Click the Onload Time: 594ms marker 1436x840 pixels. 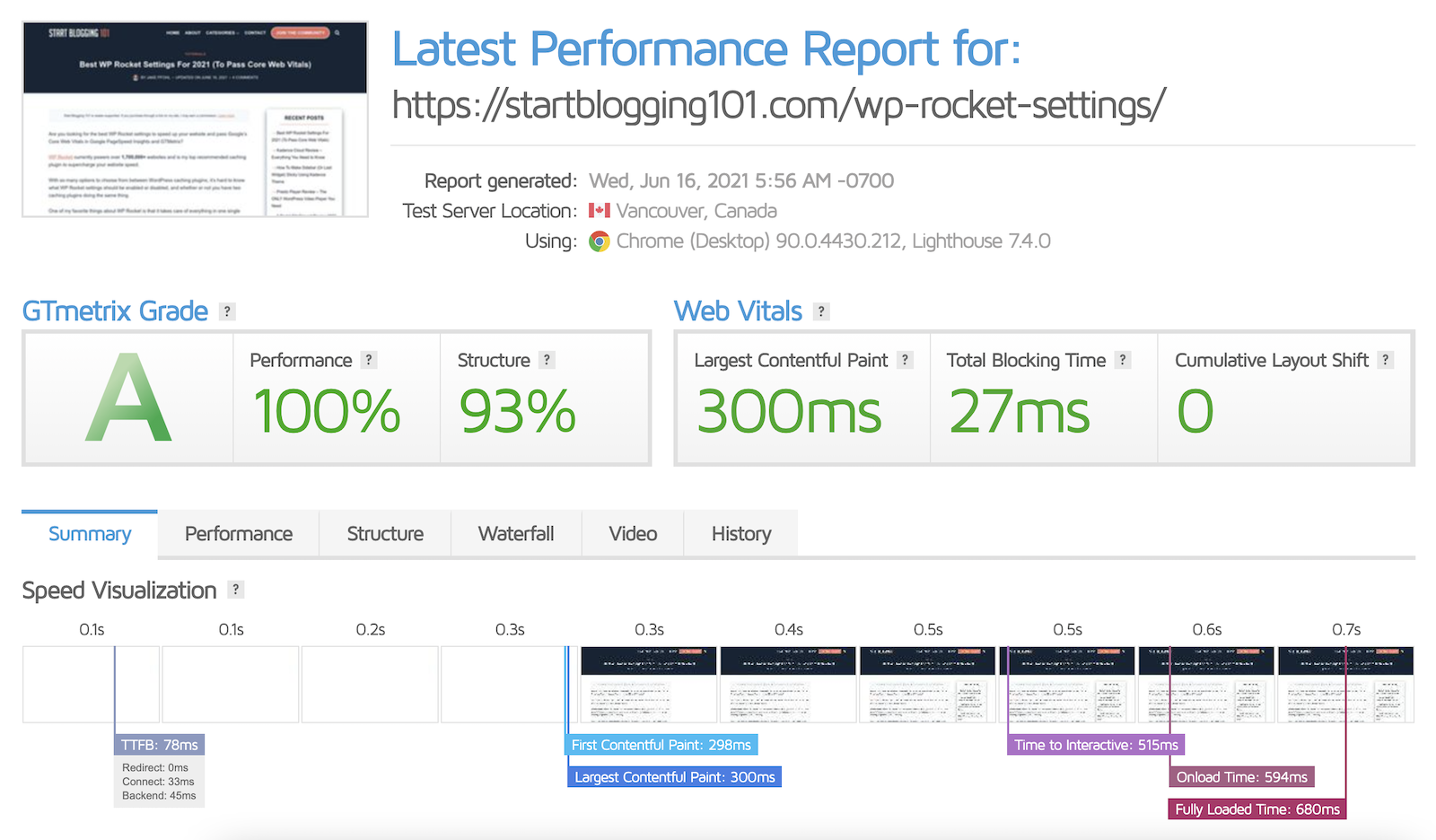[x=1242, y=777]
